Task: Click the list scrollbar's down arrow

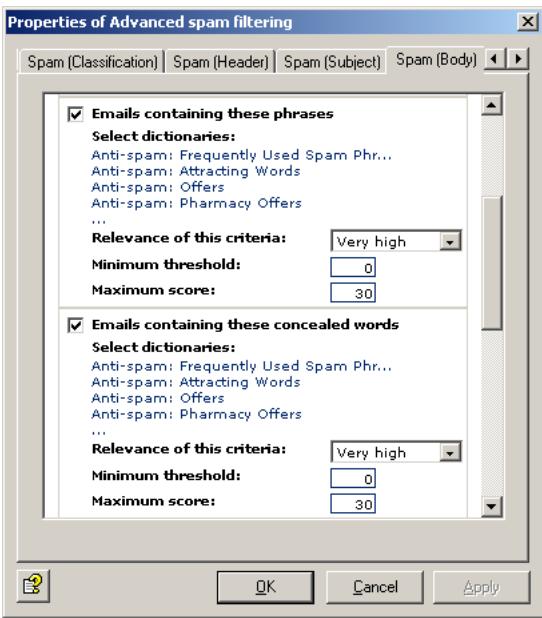Action: [x=491, y=506]
